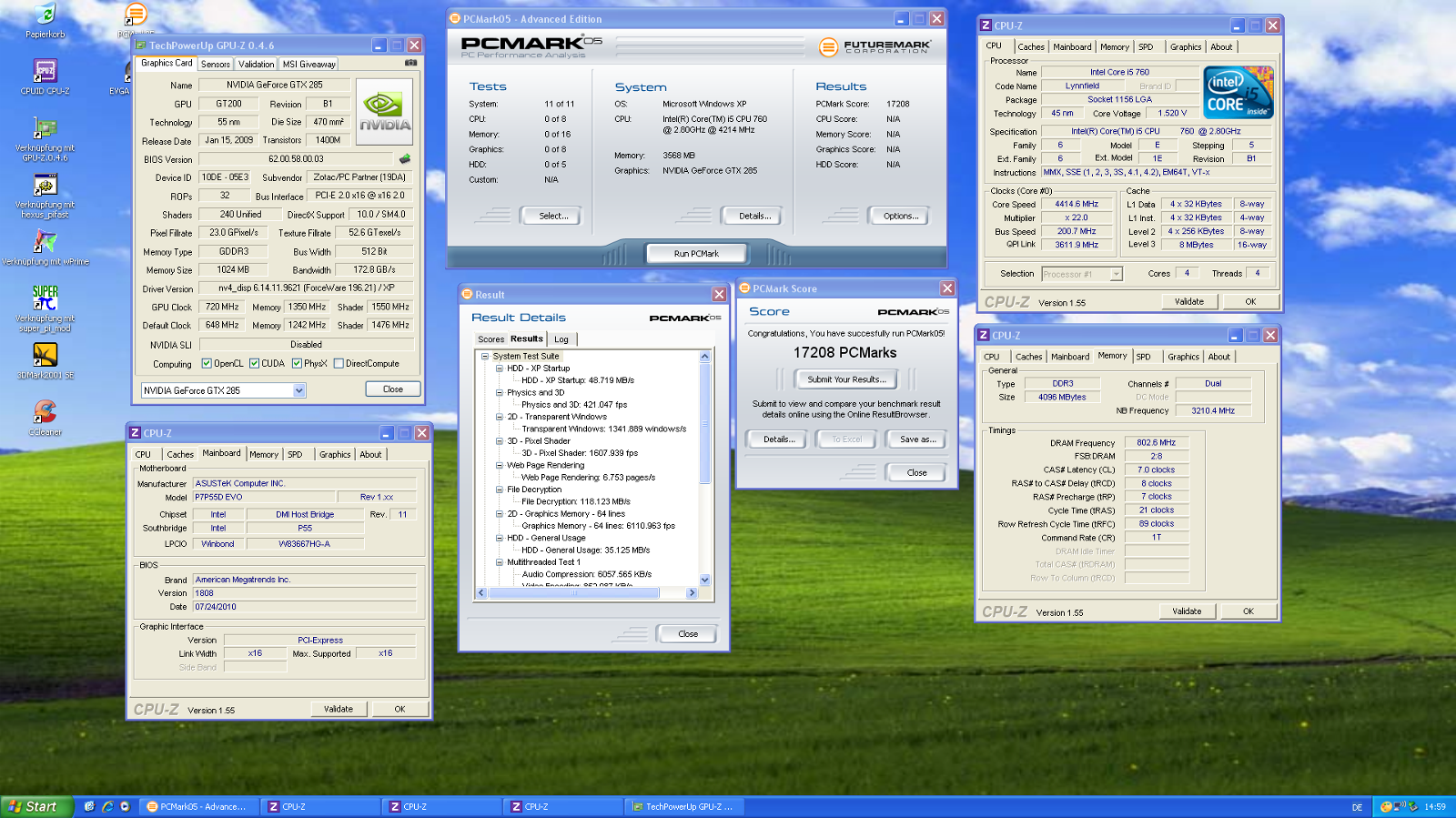Open the orange PCMark desktop shortcut icon
This screenshot has width=1456, height=818.
(x=136, y=14)
